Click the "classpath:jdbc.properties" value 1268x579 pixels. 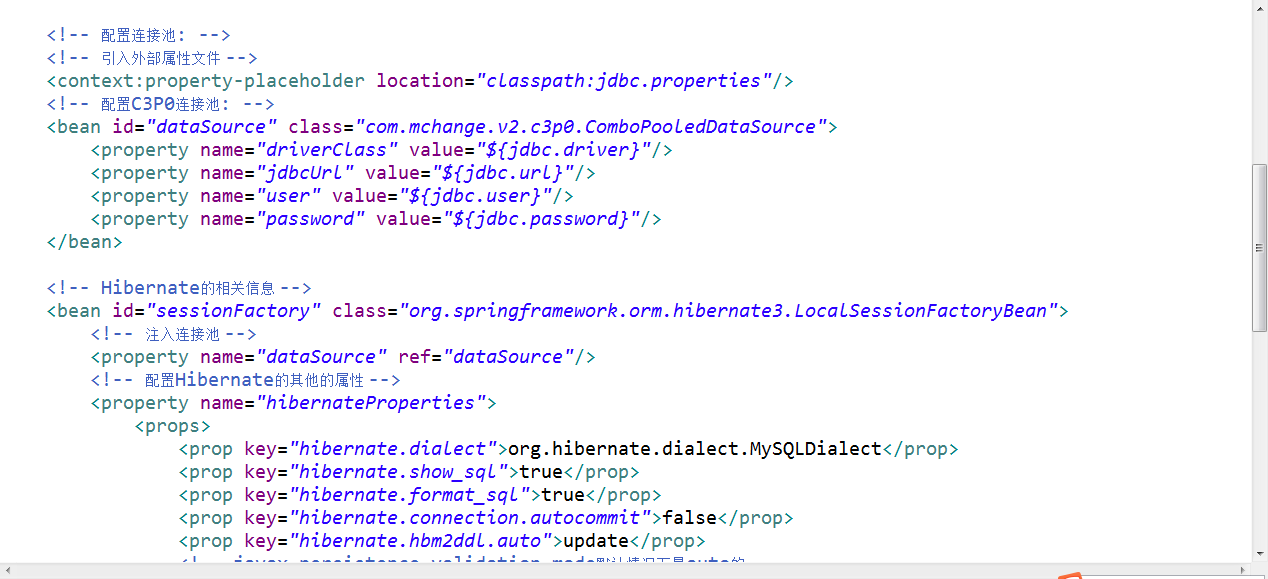pyautogui.click(x=624, y=81)
